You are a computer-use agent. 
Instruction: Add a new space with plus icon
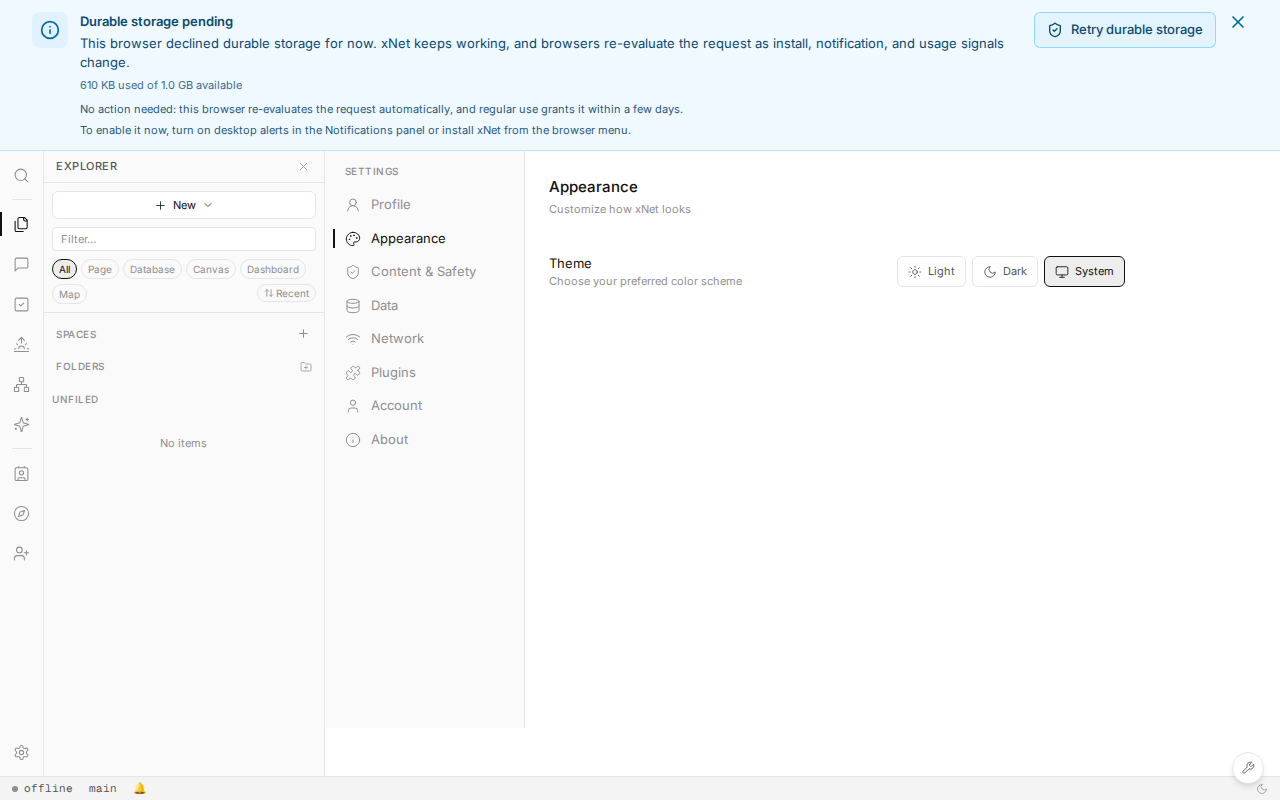(x=304, y=334)
